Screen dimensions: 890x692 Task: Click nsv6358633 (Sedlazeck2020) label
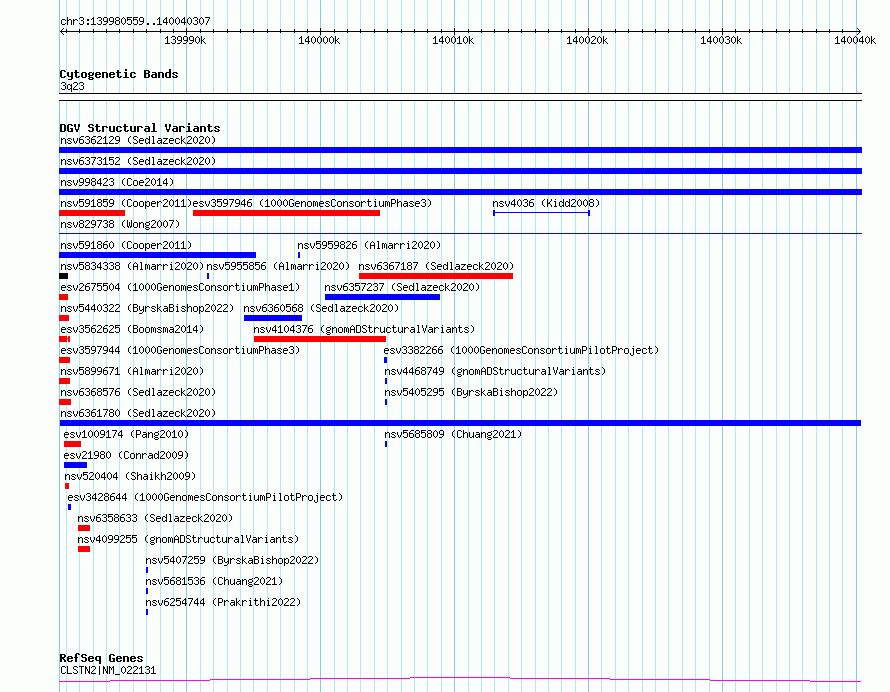[155, 518]
